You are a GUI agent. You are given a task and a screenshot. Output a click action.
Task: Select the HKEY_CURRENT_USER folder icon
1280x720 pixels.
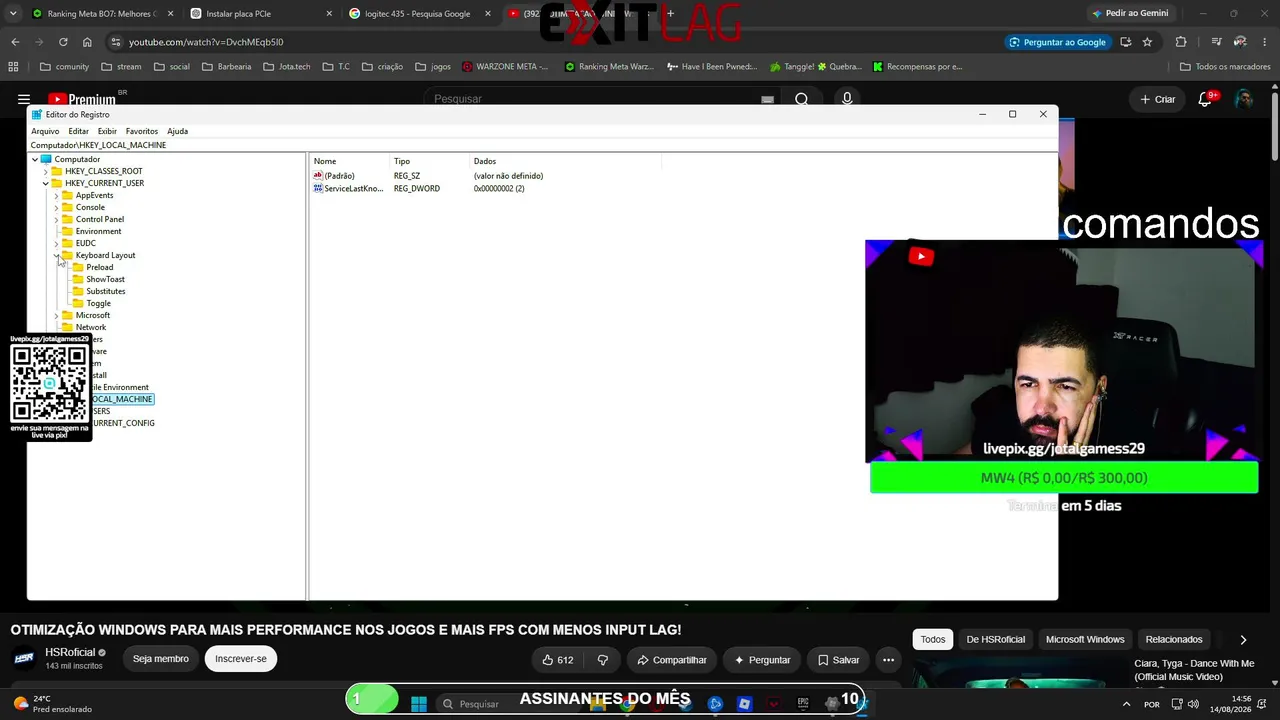(x=57, y=183)
